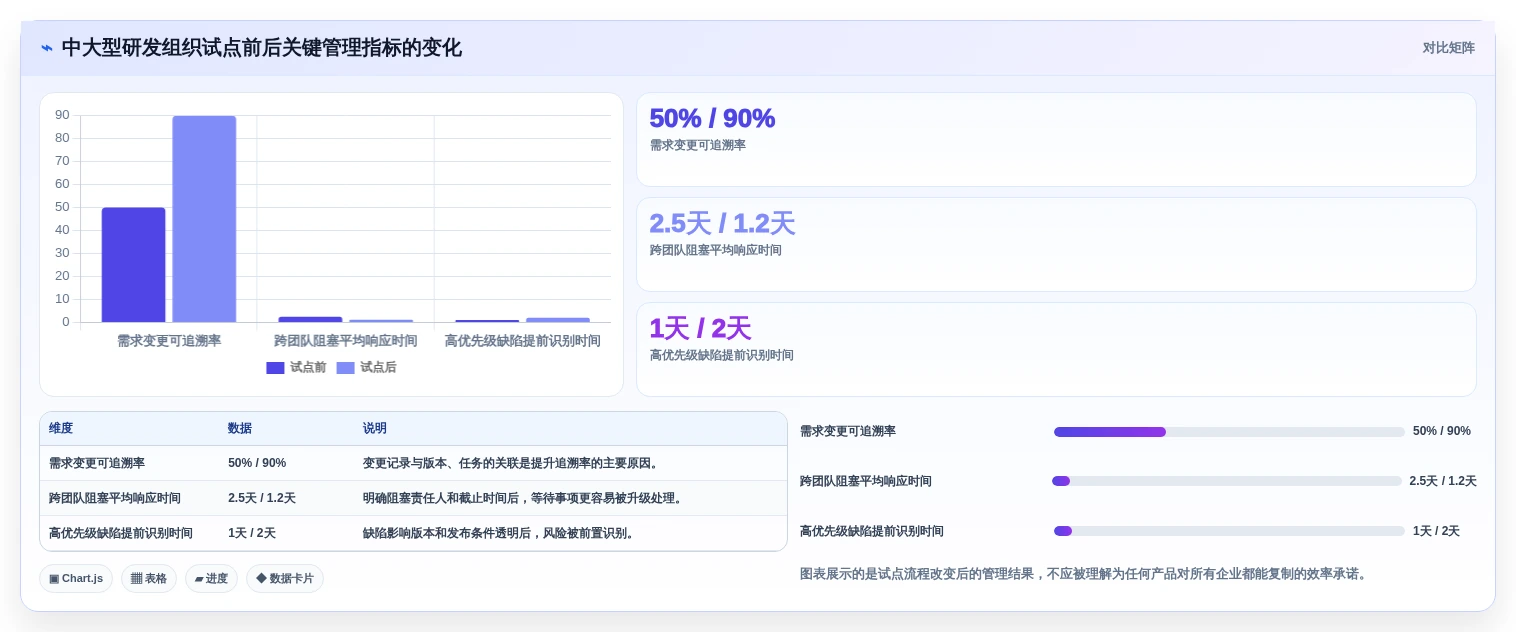Click the footnote text starting 图表展示的是

1083,574
